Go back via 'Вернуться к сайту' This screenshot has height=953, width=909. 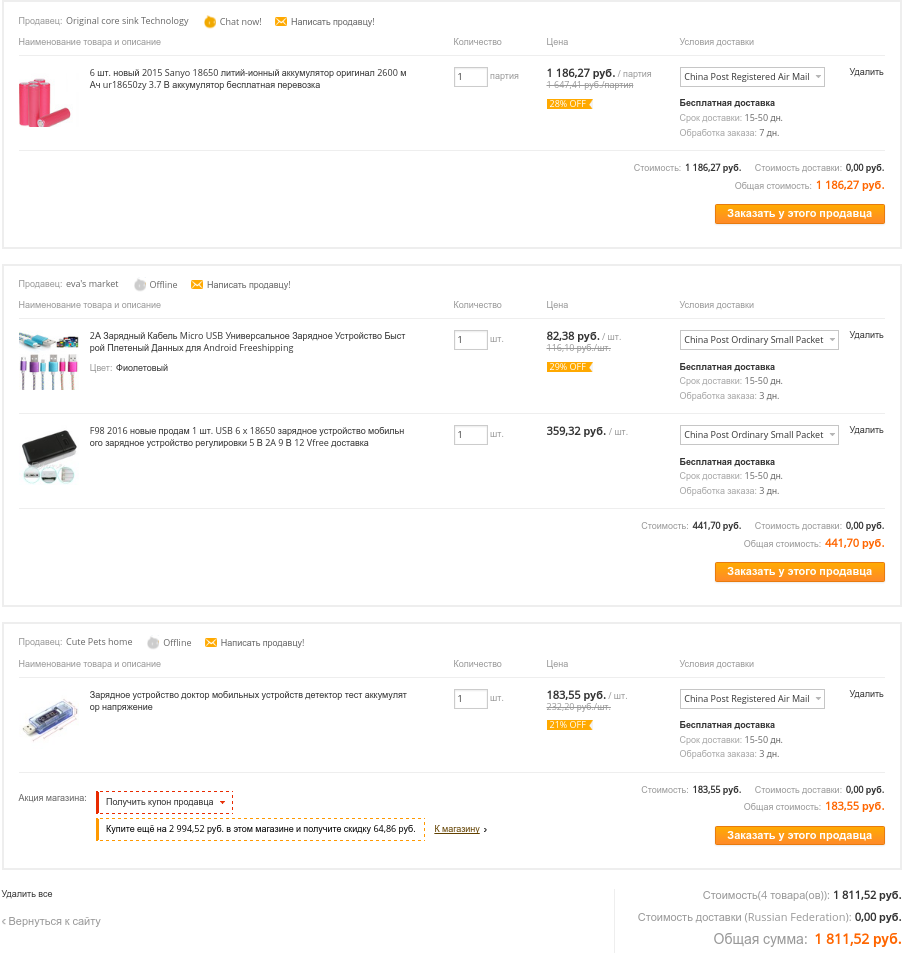[52, 921]
